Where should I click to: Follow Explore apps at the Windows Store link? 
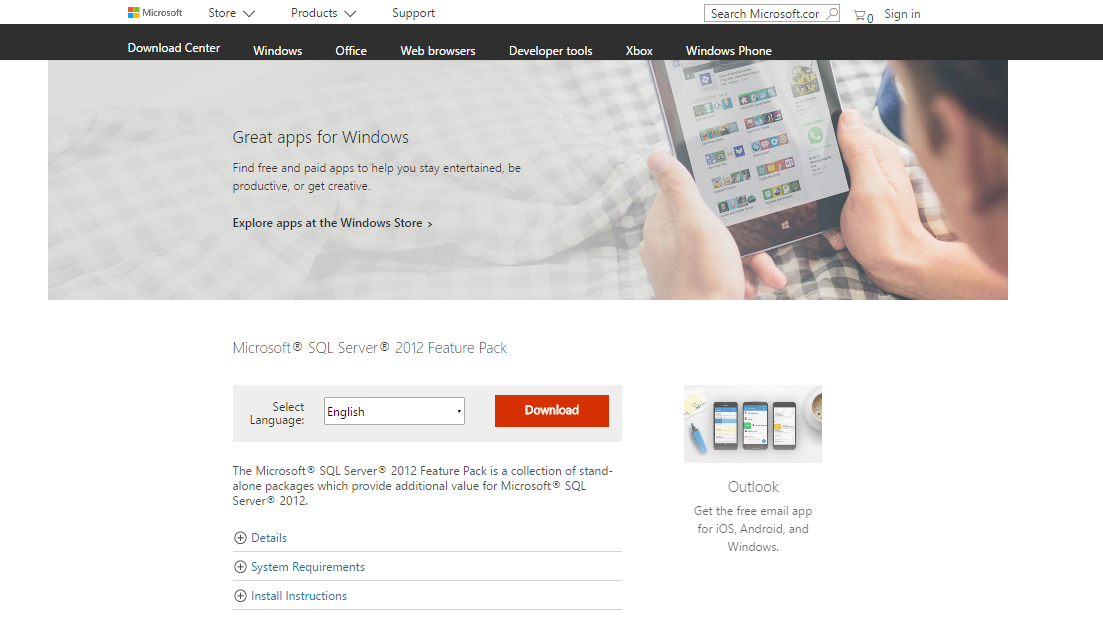coord(332,223)
